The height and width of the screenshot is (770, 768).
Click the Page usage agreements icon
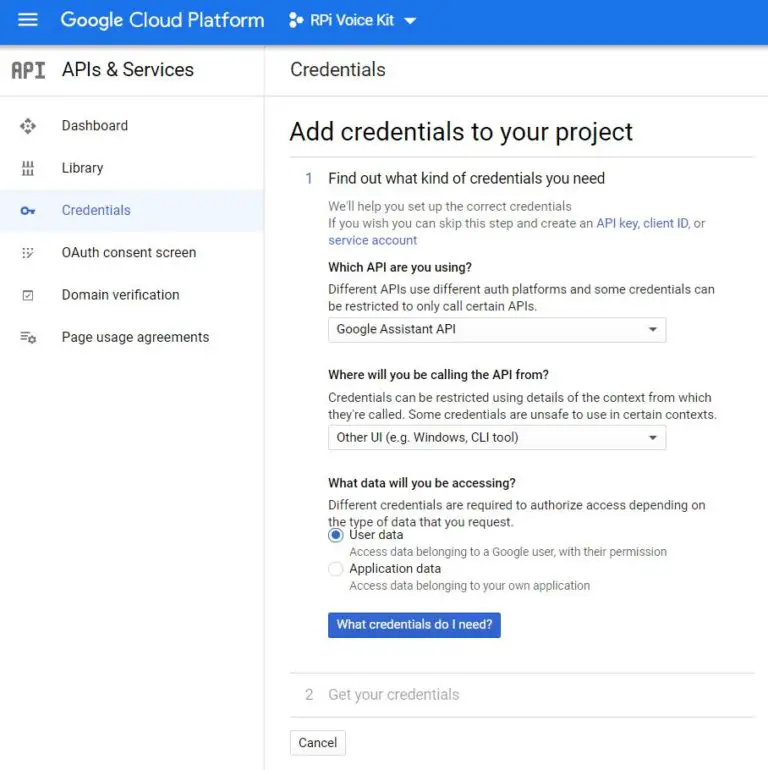tap(28, 338)
